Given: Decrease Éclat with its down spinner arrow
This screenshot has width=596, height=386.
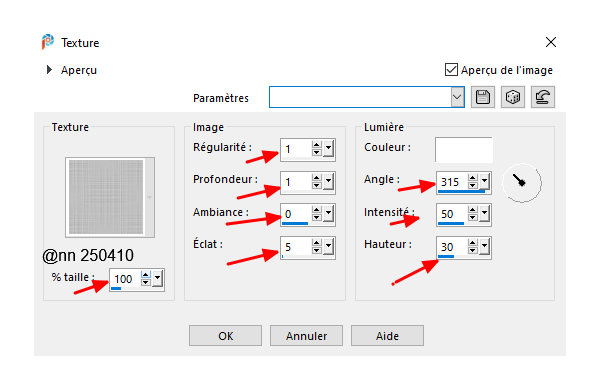Looking at the screenshot, I should tap(317, 250).
